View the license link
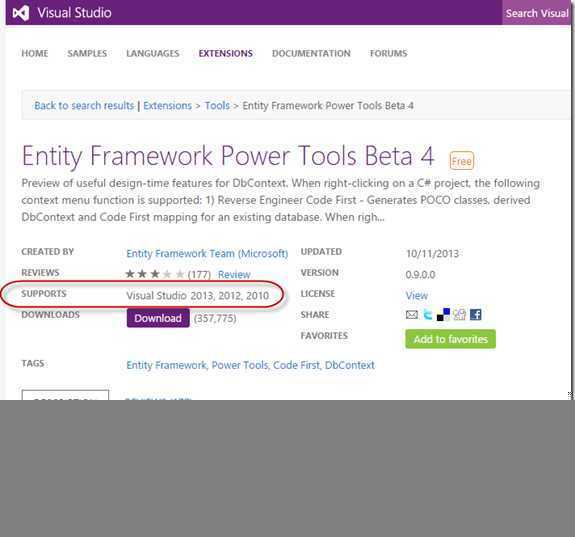The image size is (575, 537). coord(417,295)
